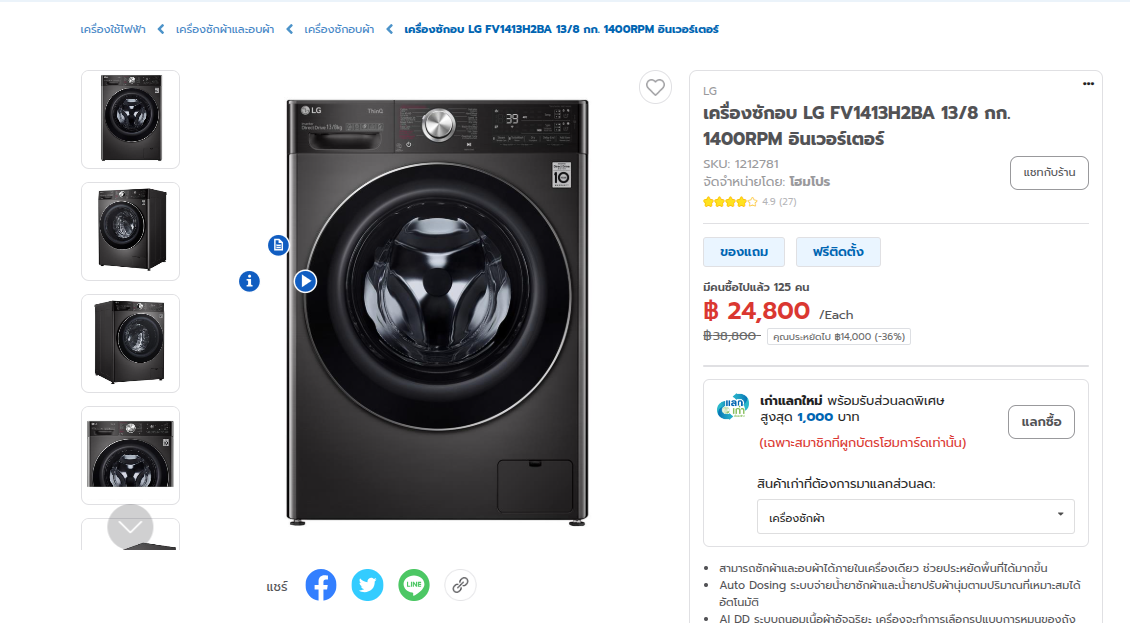Add product to wishlist with heart icon
Image resolution: width=1130 pixels, height=623 pixels.
[x=655, y=88]
